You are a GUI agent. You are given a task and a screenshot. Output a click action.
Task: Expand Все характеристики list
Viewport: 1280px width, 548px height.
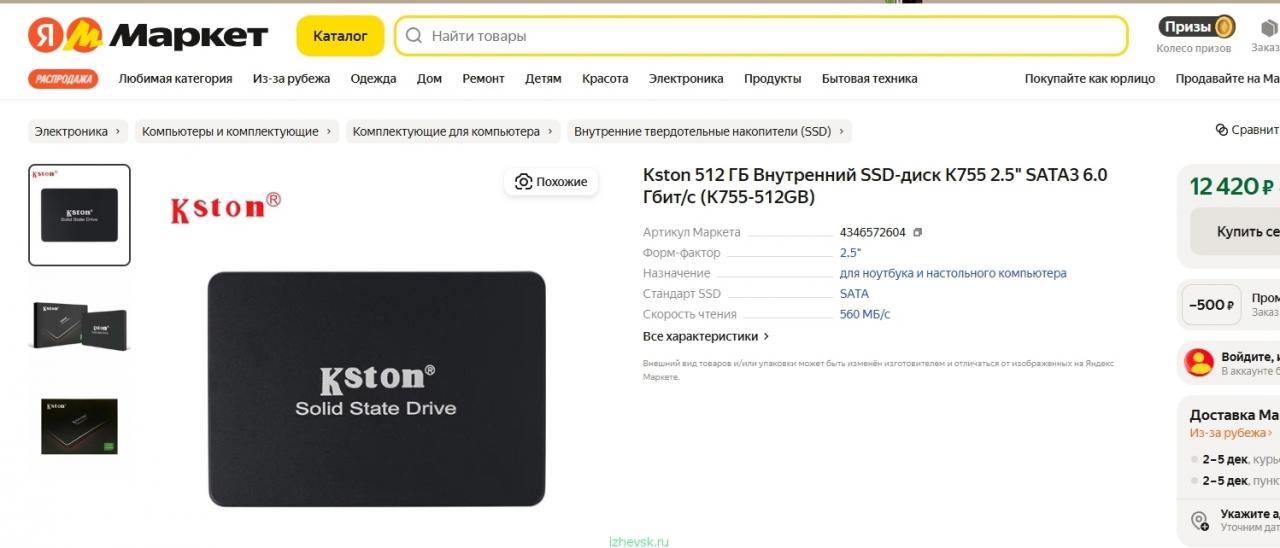click(706, 336)
